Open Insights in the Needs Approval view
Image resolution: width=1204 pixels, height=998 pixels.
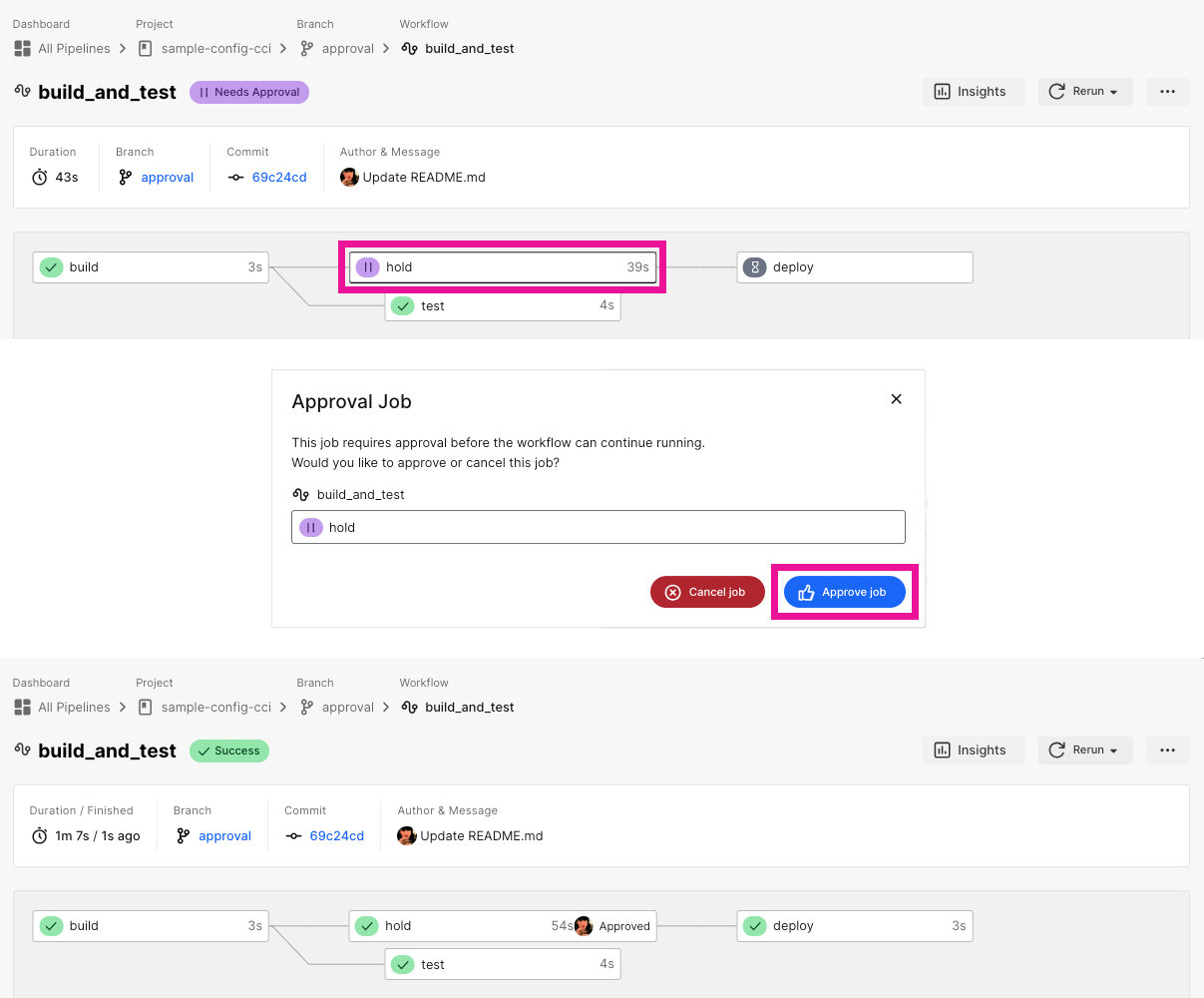click(974, 92)
